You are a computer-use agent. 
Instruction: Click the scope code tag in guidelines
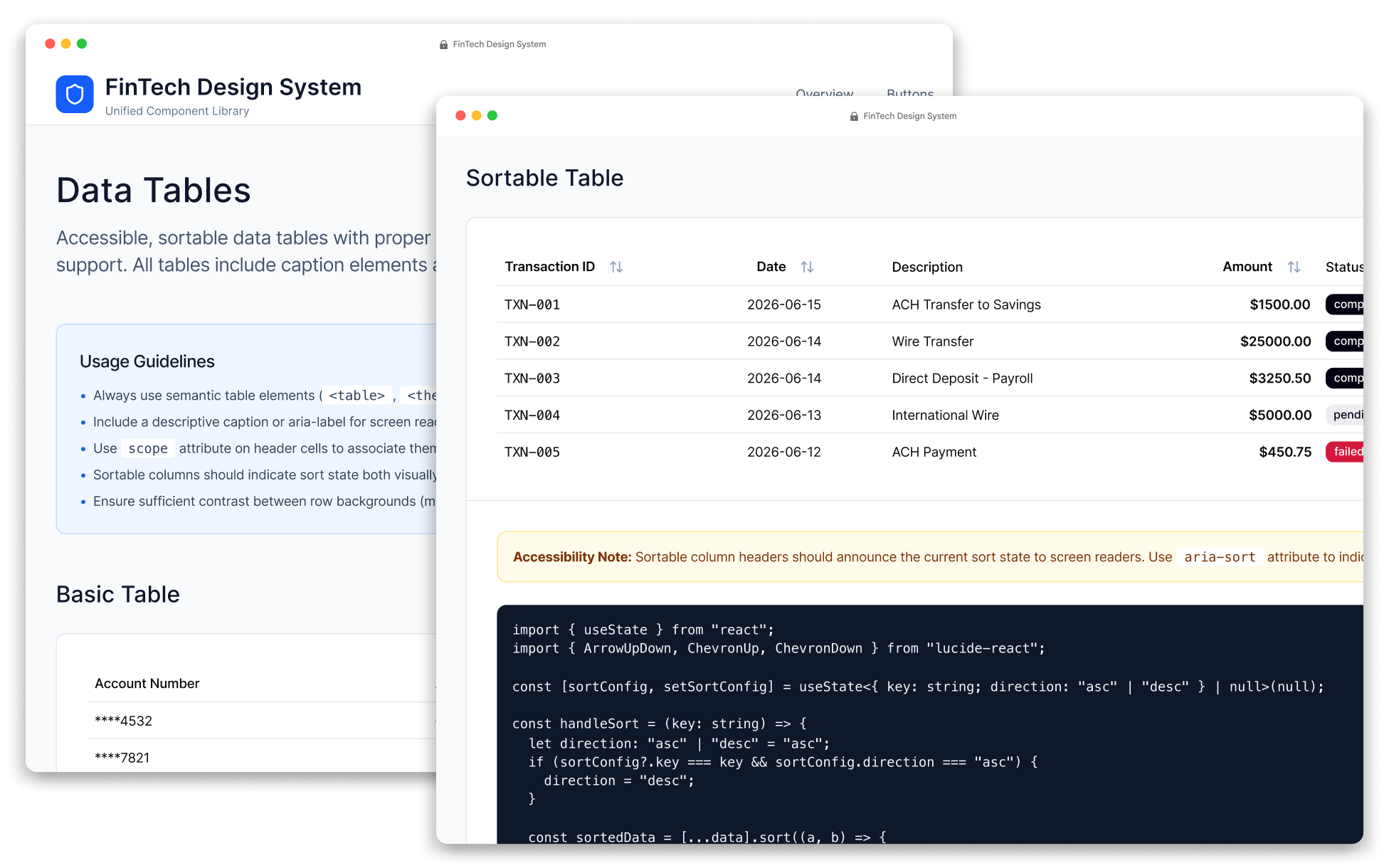coord(148,448)
